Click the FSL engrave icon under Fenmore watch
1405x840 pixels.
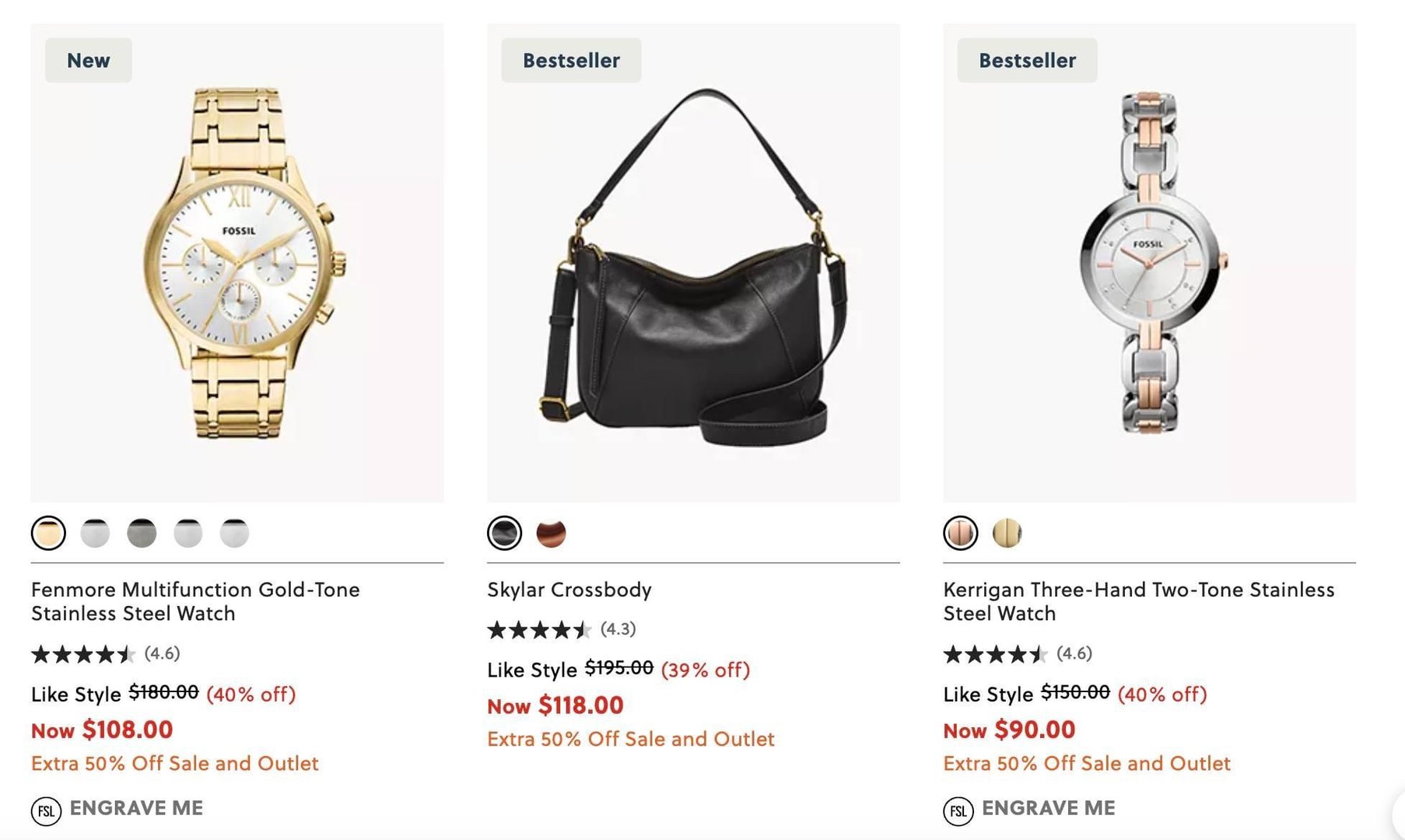tap(46, 811)
